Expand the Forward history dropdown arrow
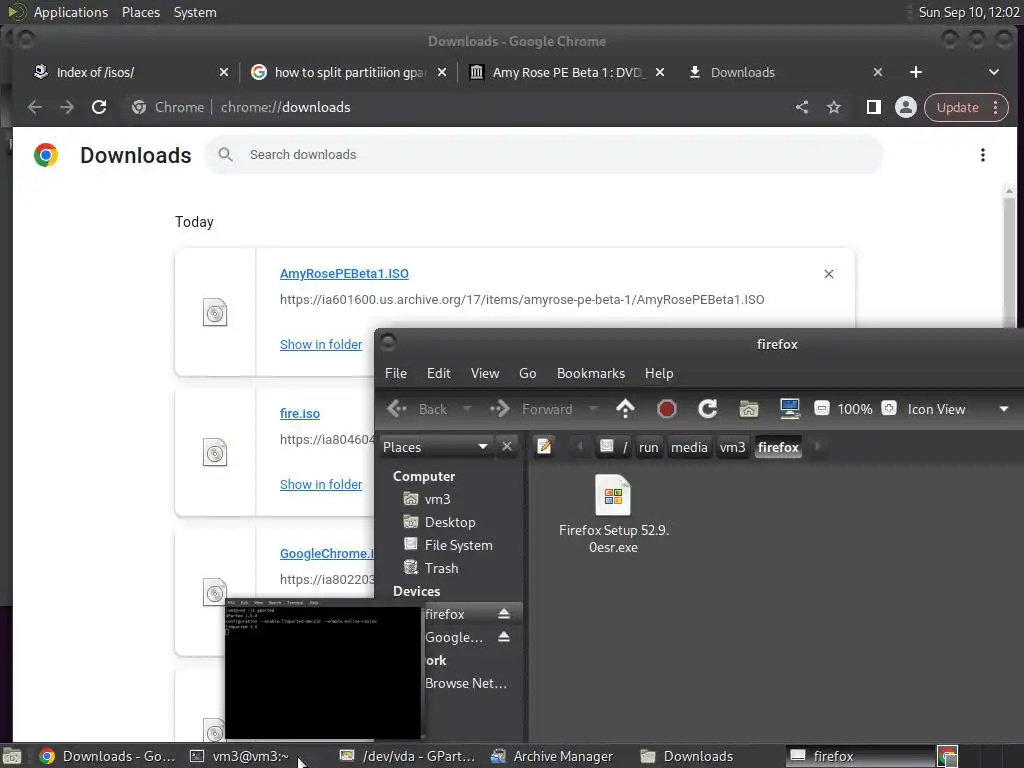This screenshot has height=768, width=1024. click(592, 409)
